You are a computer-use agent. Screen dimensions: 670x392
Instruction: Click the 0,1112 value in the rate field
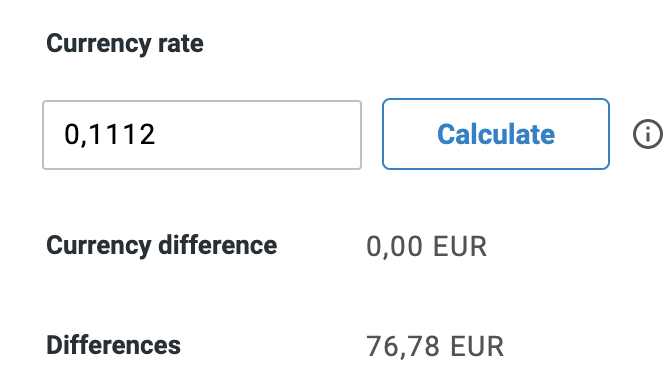point(109,135)
